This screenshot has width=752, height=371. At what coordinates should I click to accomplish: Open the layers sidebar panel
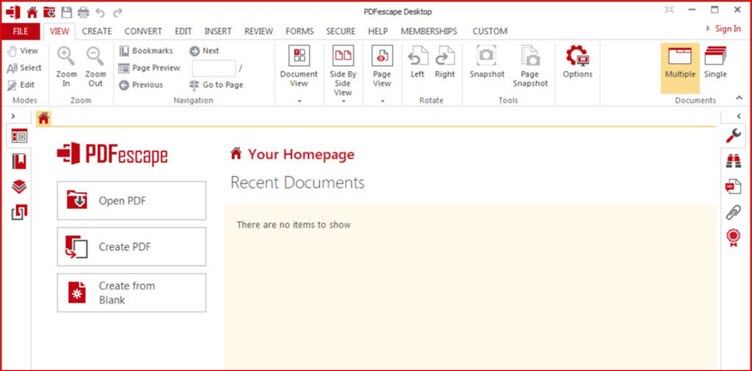(19, 186)
